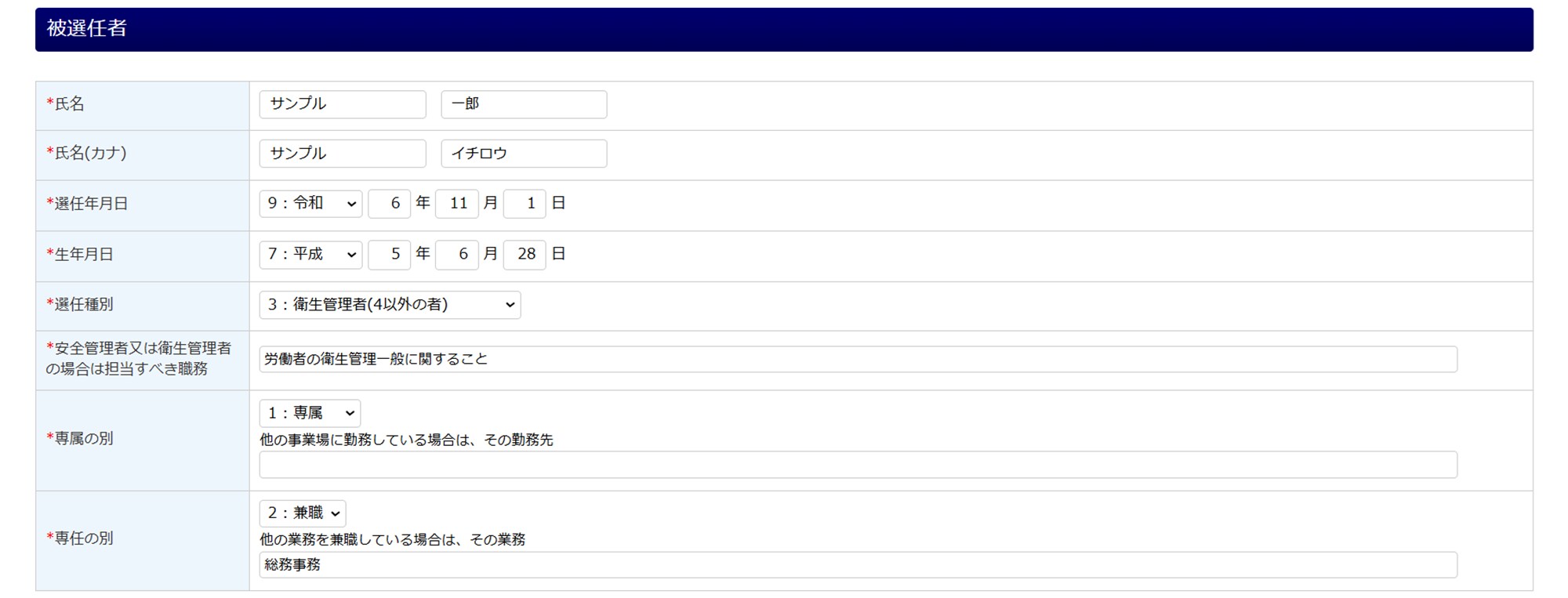
Task: Click the year field of 生年月日
Action: click(x=389, y=255)
